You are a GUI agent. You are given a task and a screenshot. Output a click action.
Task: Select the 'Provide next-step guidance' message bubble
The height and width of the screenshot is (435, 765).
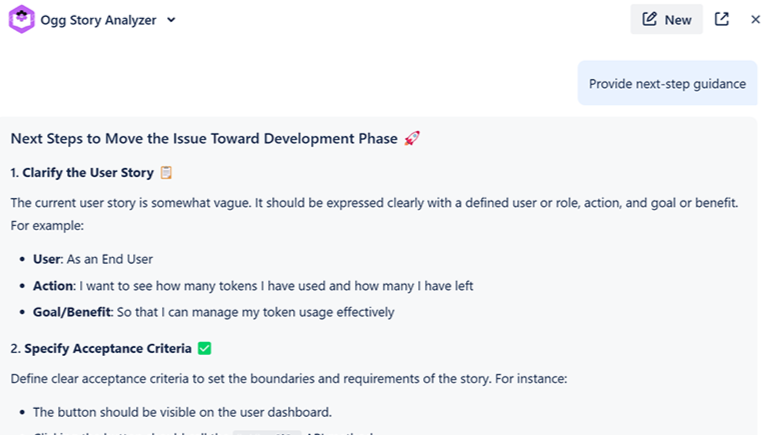pyautogui.click(x=667, y=83)
